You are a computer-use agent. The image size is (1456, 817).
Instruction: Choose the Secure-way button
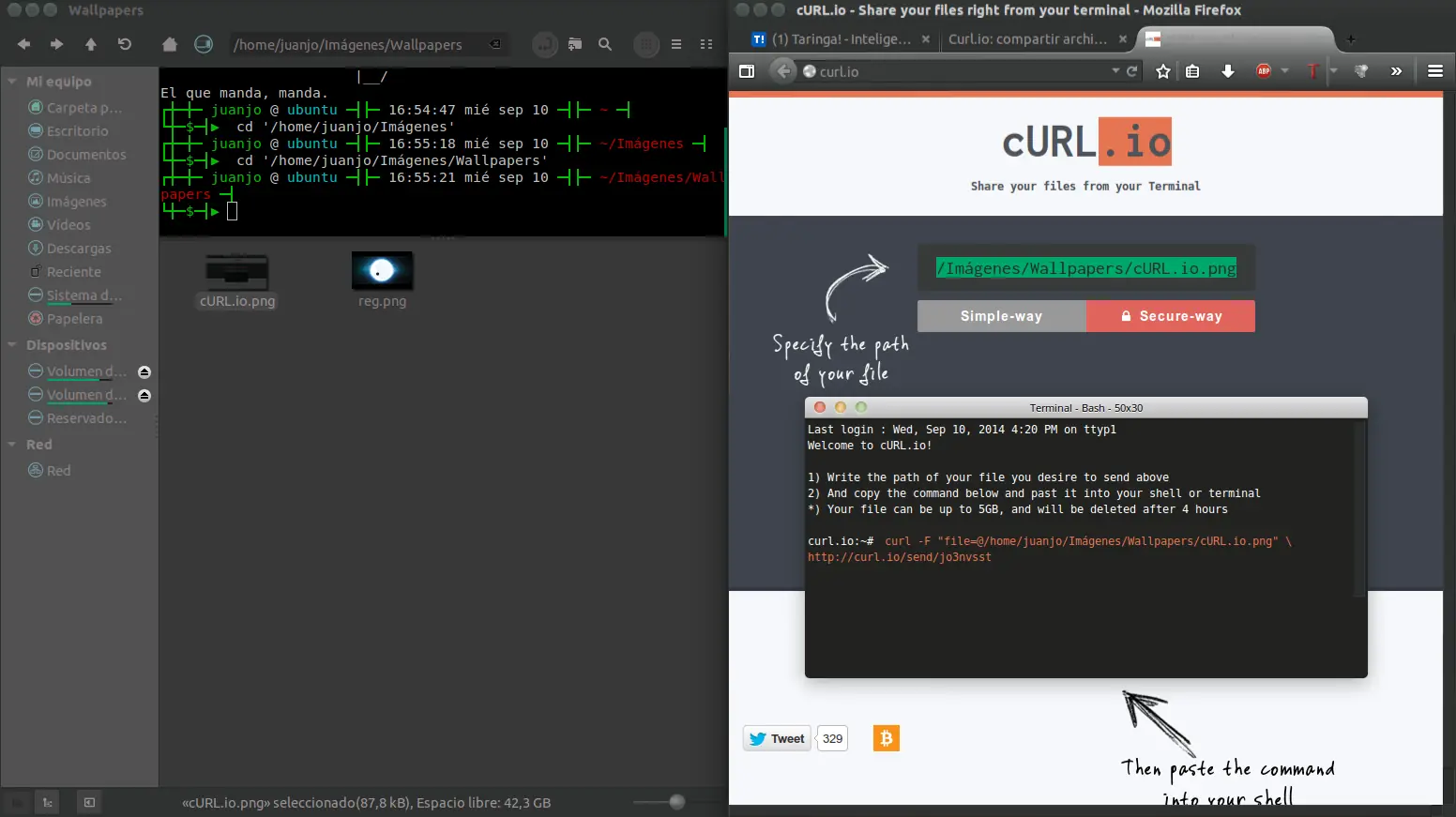(1171, 316)
